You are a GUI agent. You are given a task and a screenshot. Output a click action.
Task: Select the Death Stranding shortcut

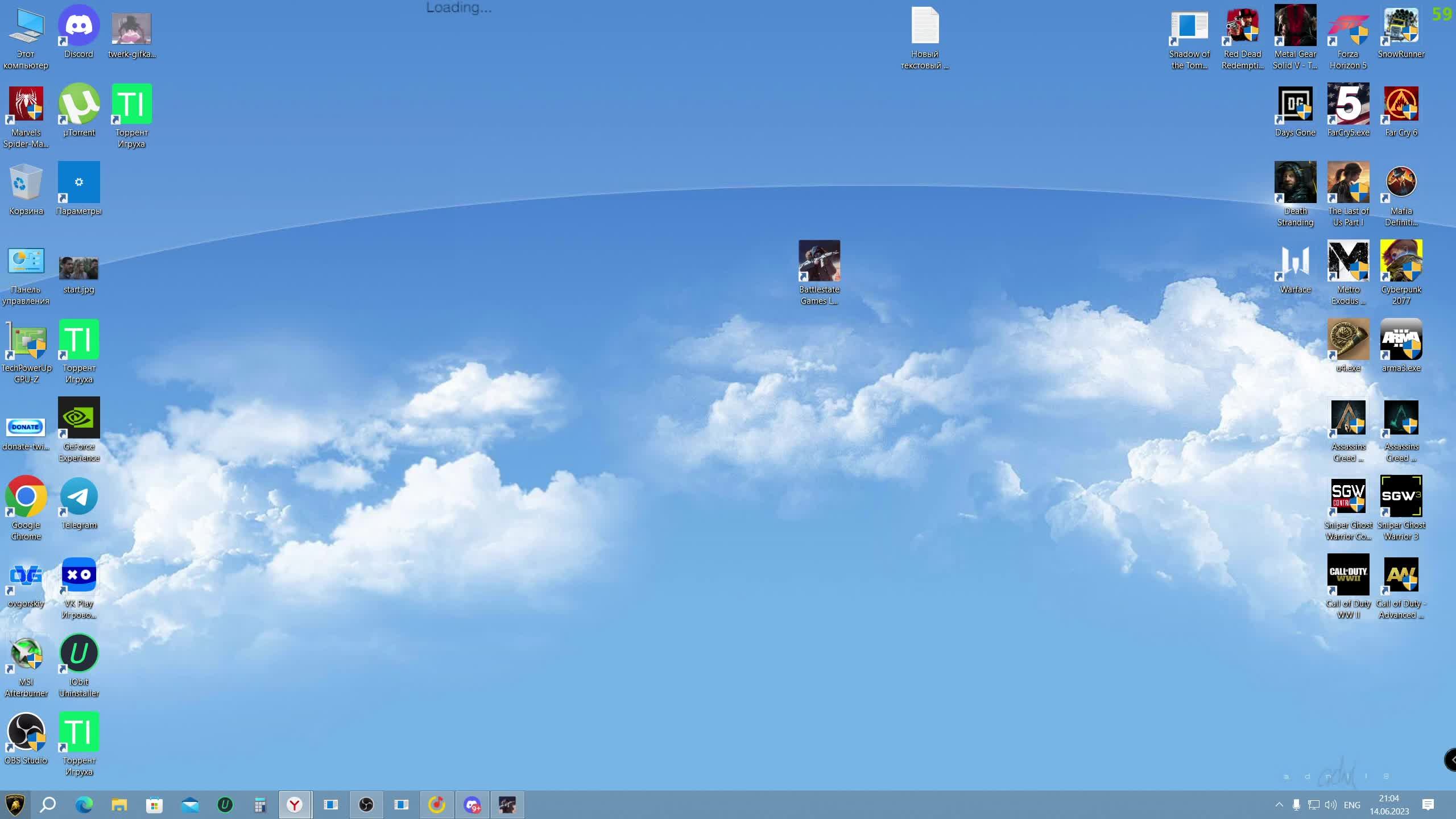click(1295, 183)
